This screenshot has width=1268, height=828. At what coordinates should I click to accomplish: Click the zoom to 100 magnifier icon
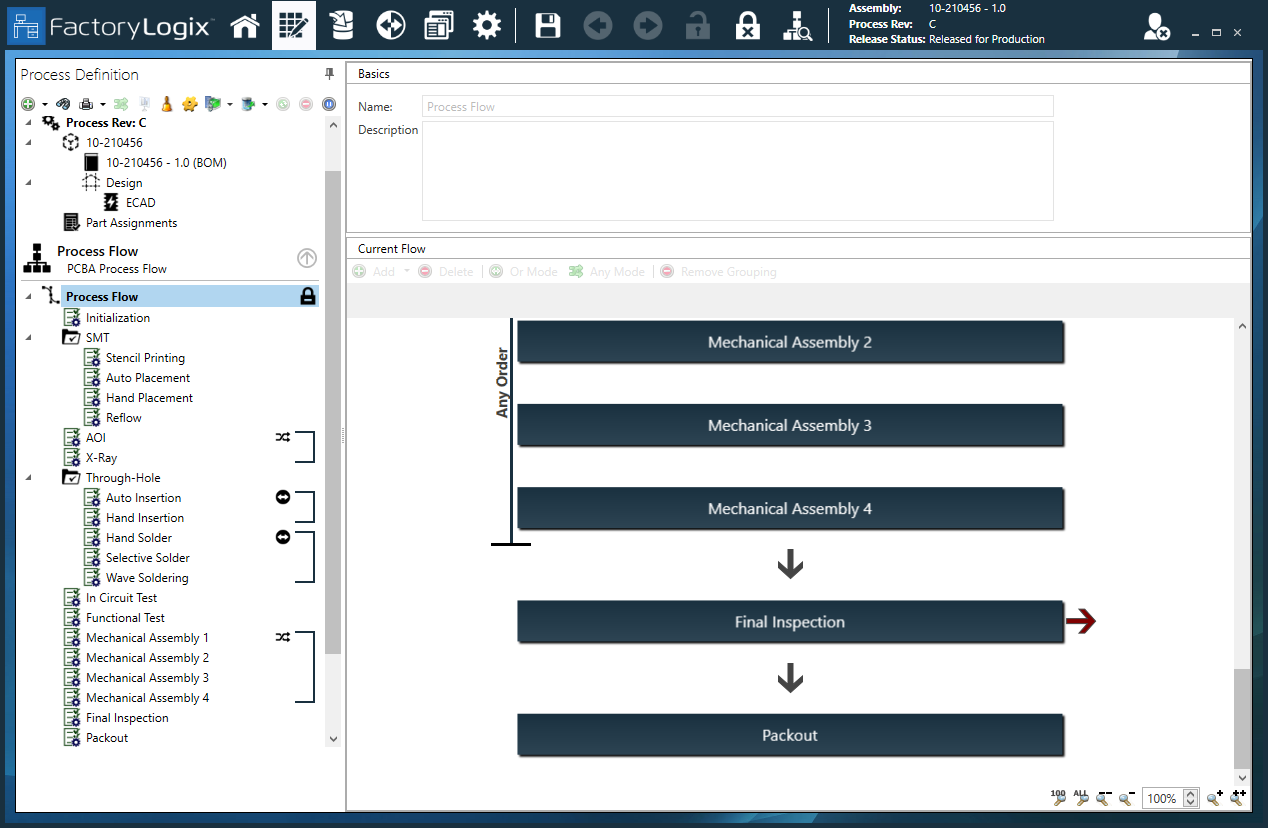1059,797
